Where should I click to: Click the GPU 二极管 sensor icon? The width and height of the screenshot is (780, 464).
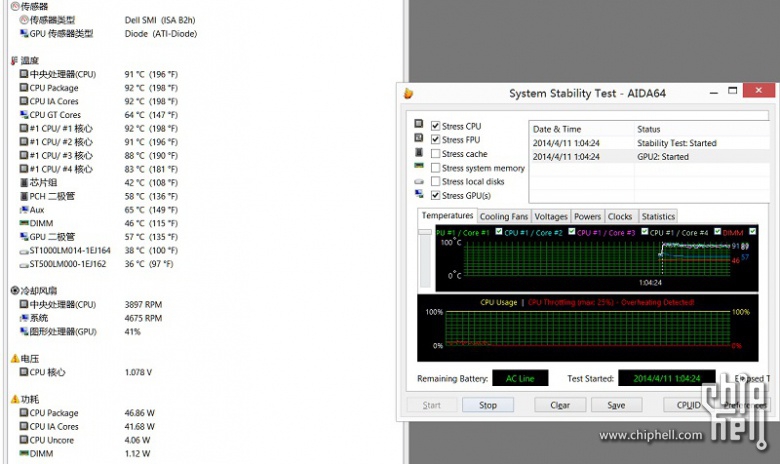tap(23, 237)
